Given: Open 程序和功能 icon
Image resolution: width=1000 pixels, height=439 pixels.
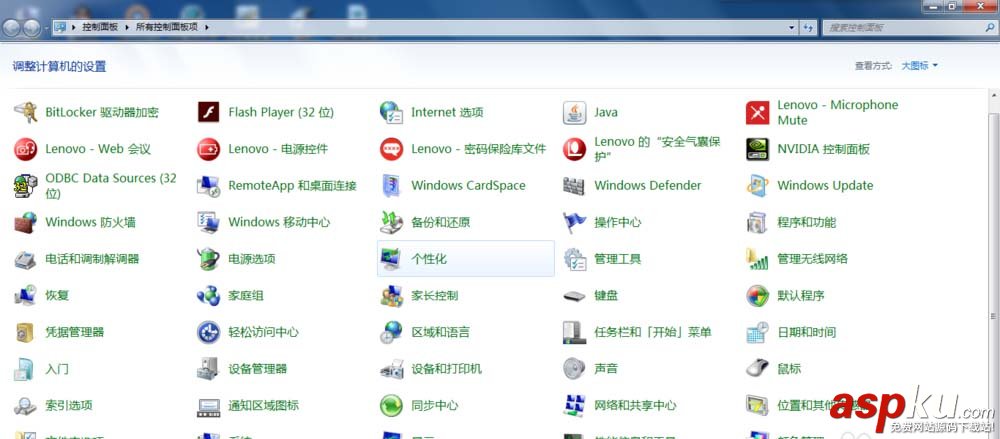Looking at the screenshot, I should [758, 223].
